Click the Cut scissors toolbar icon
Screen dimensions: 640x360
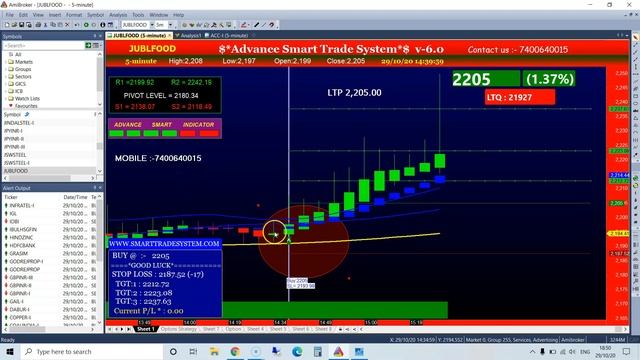(x=45, y=25)
